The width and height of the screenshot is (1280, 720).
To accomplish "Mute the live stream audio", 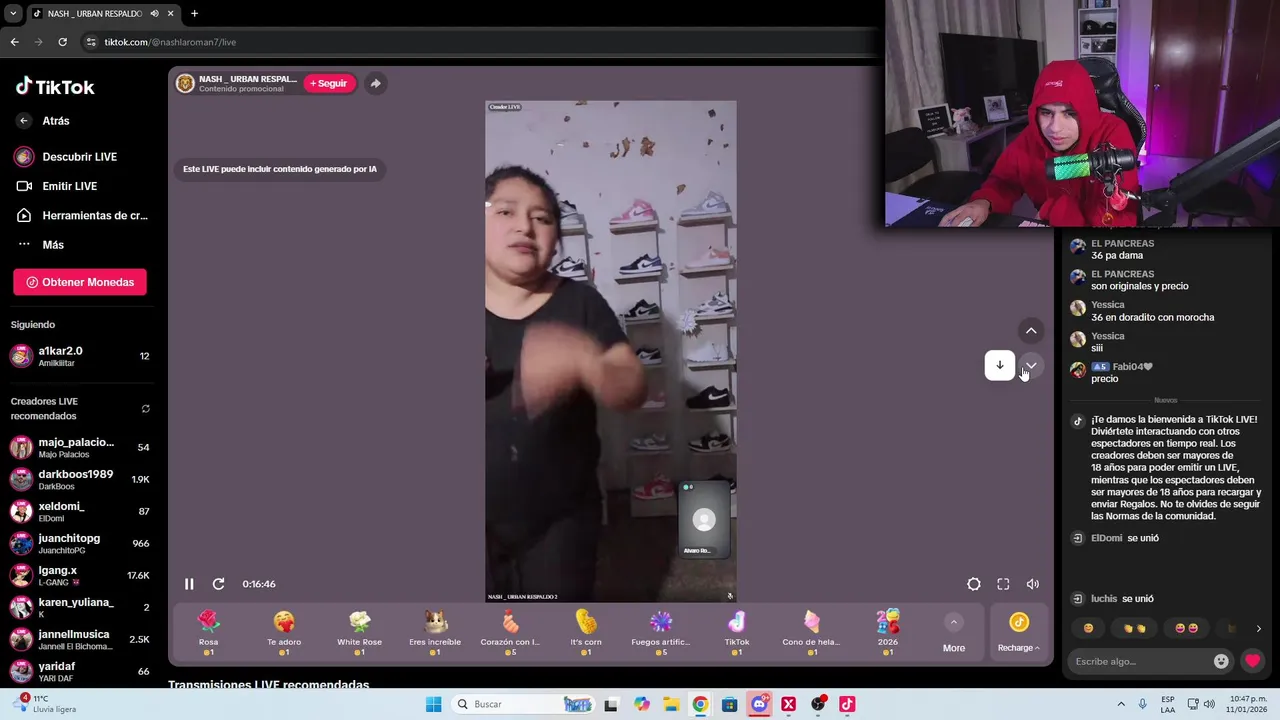I will point(1033,584).
